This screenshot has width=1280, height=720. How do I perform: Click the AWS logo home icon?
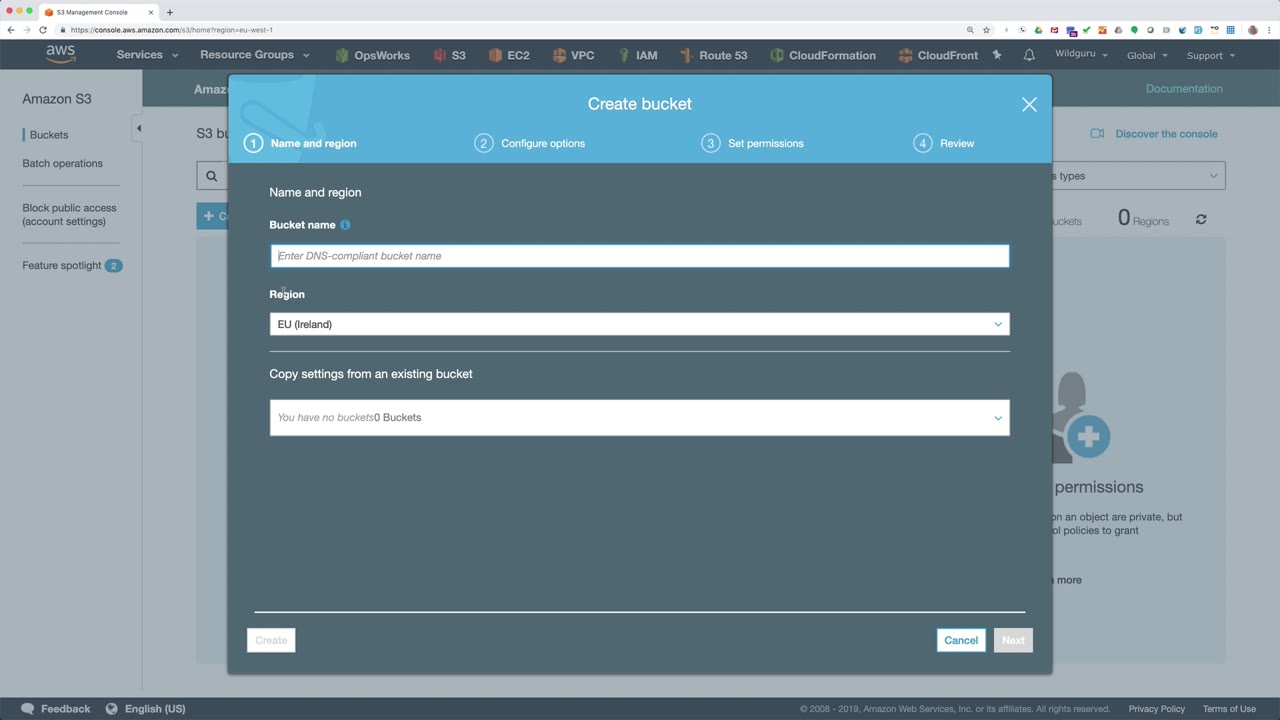[x=60, y=55]
